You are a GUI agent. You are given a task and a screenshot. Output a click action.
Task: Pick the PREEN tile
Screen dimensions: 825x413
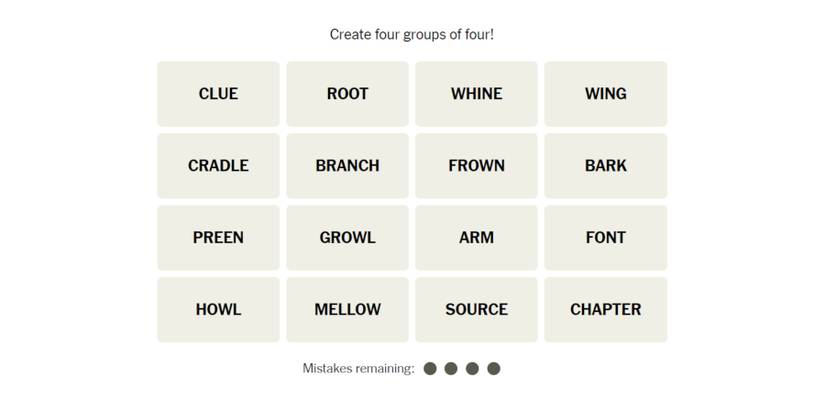tap(218, 238)
